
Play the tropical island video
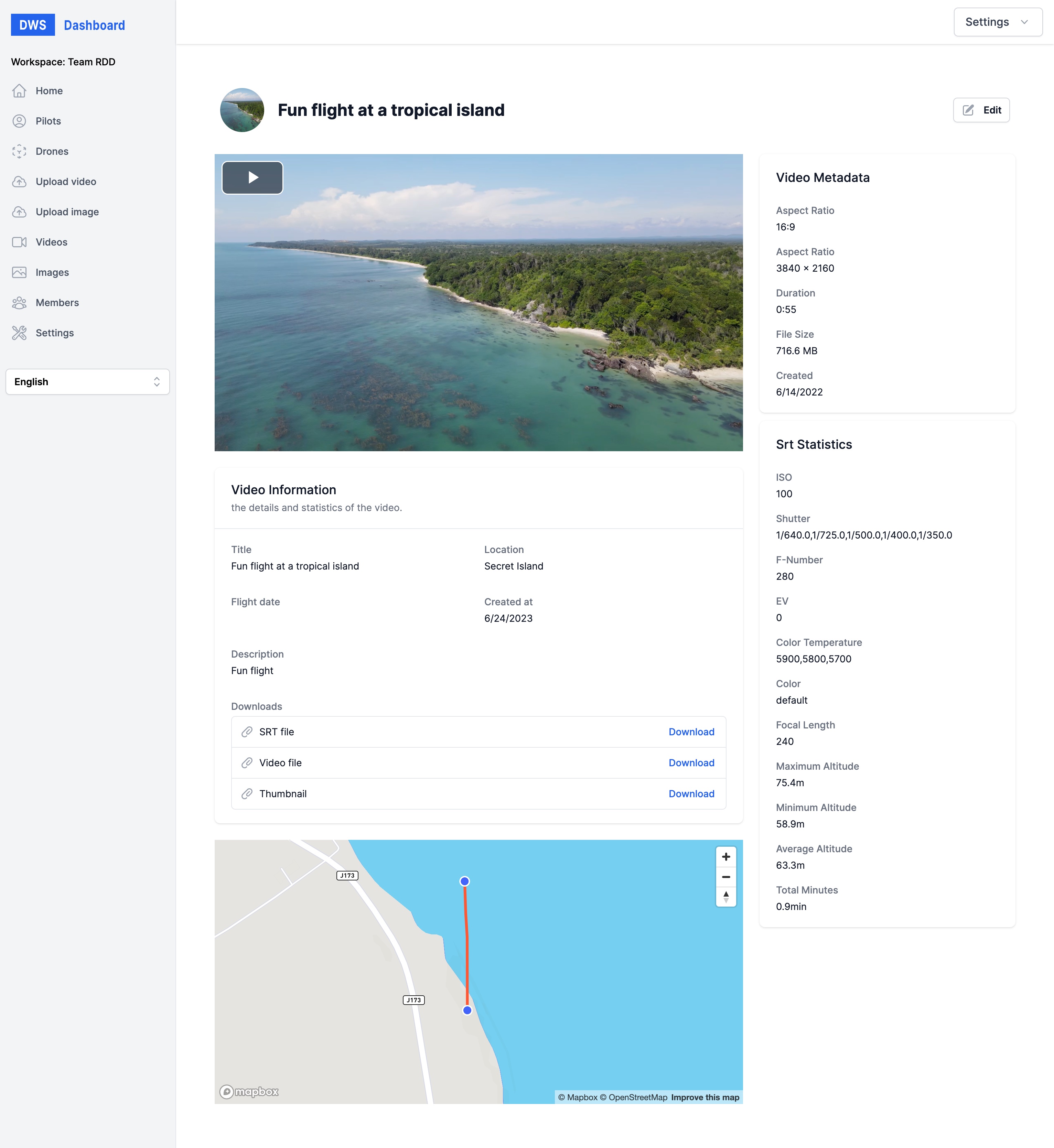[x=252, y=177]
